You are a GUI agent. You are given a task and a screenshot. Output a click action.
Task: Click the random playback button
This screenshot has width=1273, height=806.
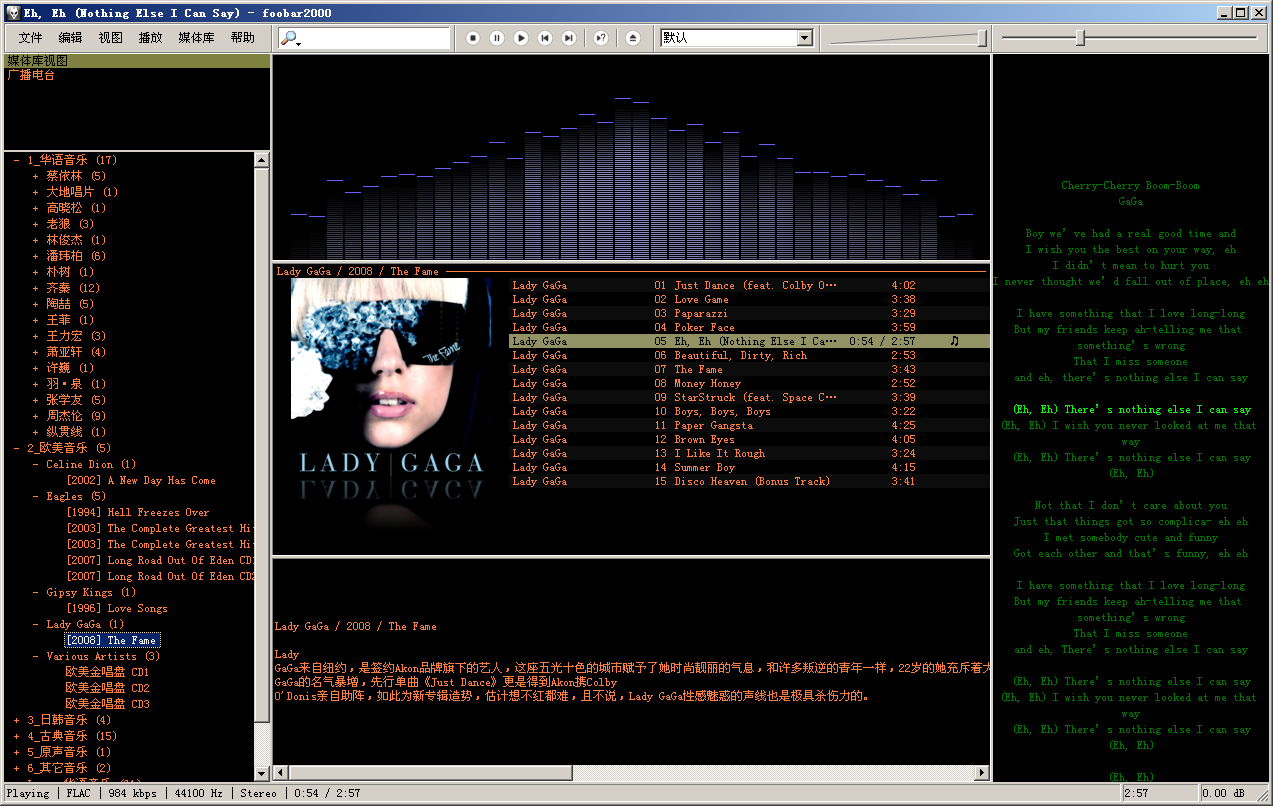(601, 38)
